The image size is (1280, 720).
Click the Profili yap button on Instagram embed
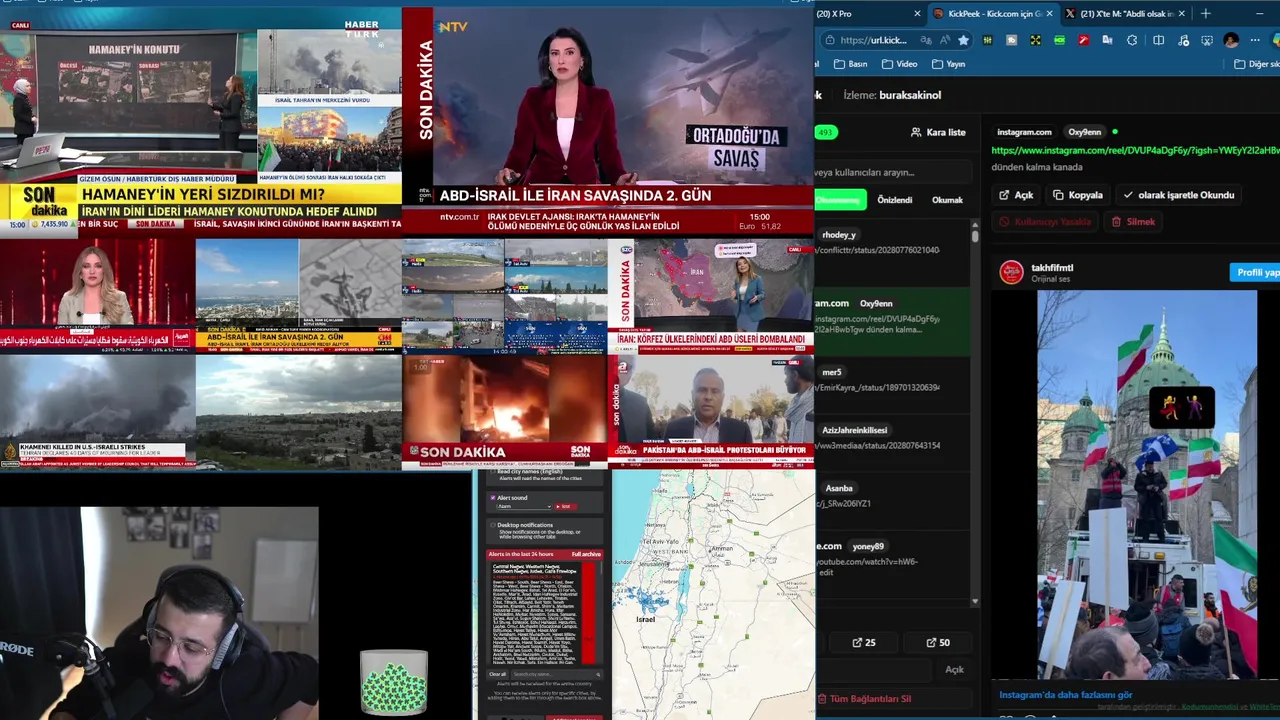pos(1256,272)
